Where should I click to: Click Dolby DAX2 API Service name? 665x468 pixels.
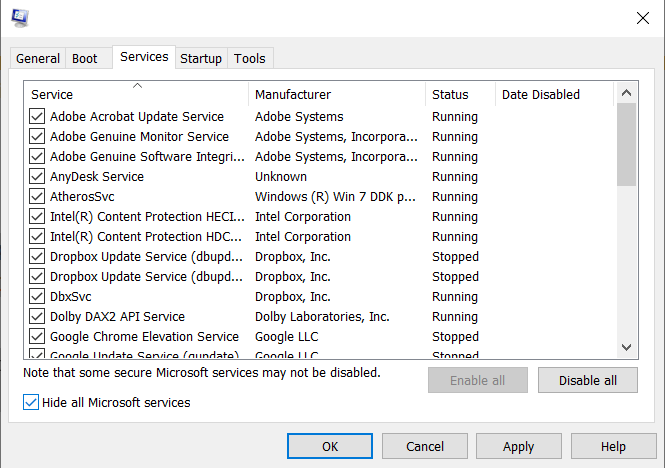[117, 317]
